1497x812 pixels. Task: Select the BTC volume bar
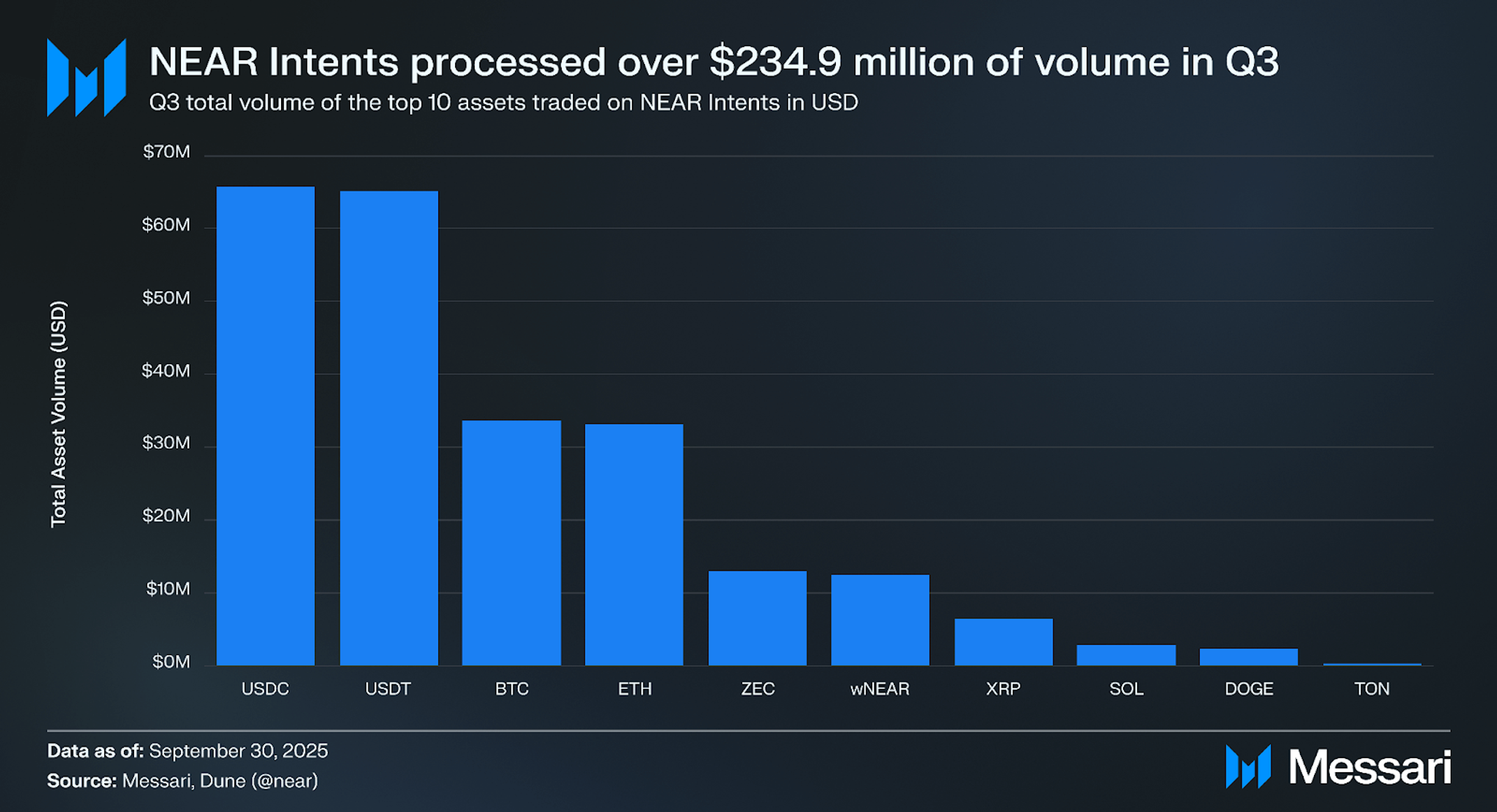[x=512, y=542]
